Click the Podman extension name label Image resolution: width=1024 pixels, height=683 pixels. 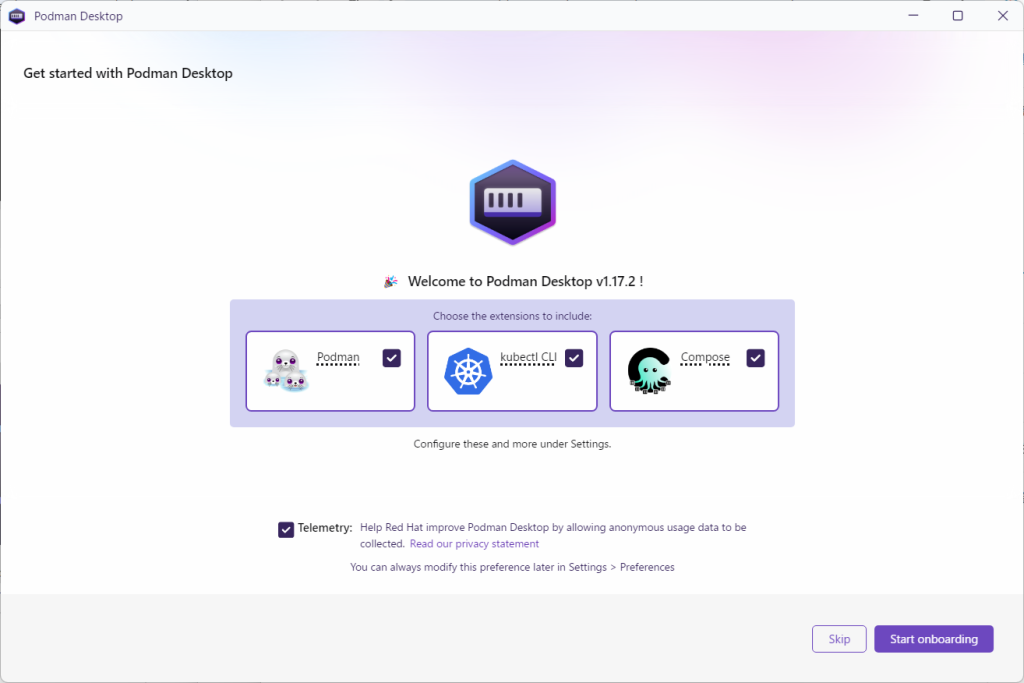(x=338, y=357)
